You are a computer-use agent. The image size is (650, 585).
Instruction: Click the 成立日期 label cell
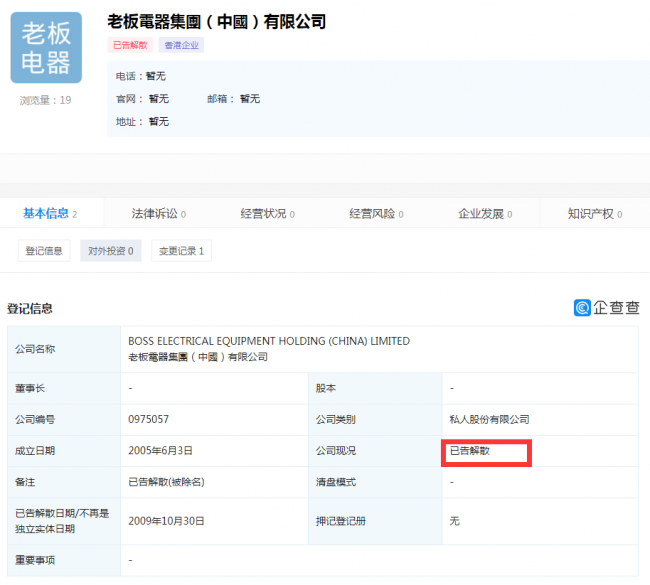64,451
